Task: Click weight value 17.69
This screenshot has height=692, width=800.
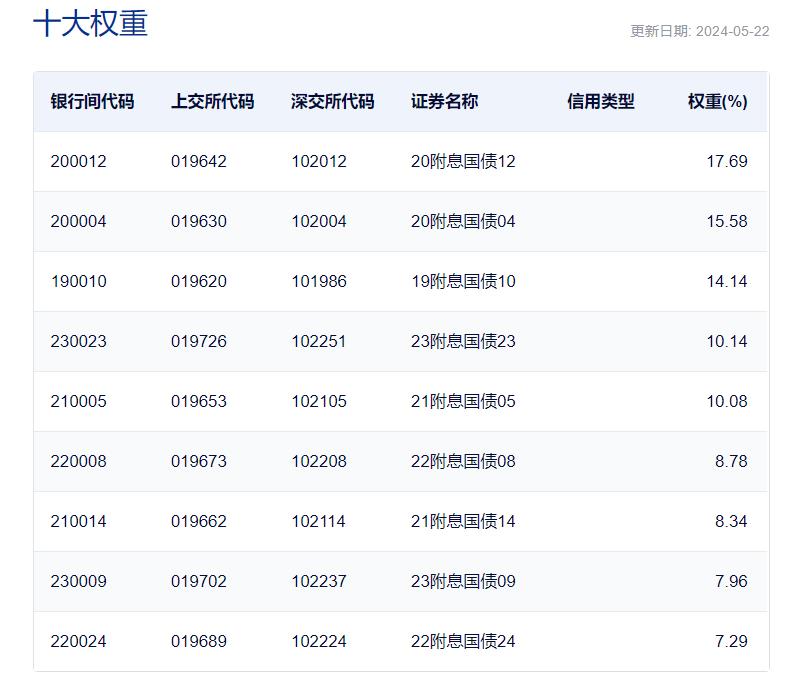Action: coord(727,161)
